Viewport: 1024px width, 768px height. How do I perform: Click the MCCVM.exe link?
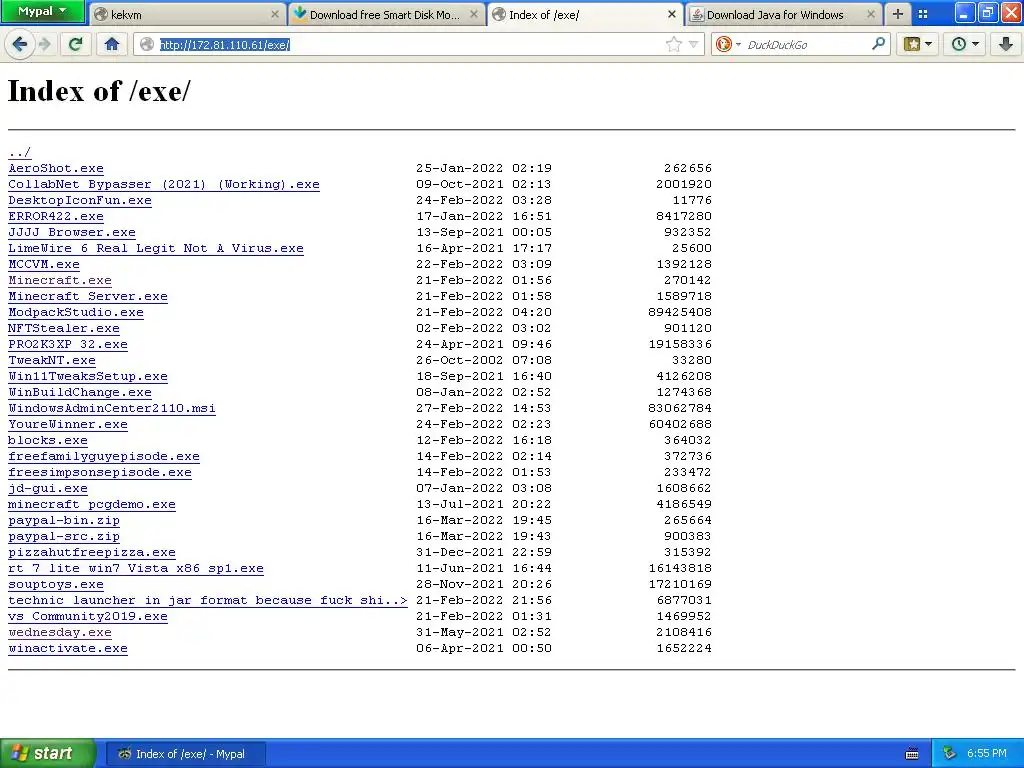tap(44, 264)
